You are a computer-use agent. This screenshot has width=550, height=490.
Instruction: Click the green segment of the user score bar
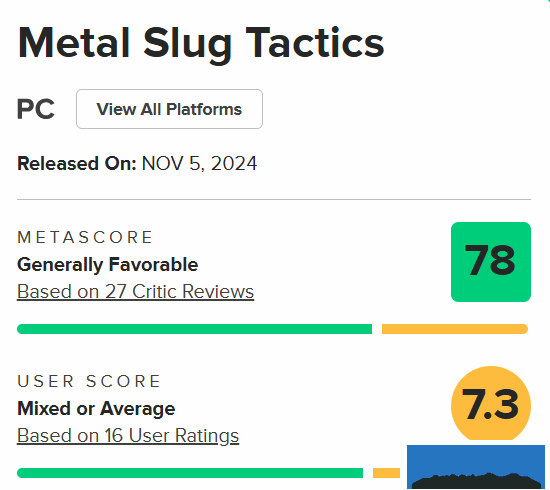click(190, 473)
